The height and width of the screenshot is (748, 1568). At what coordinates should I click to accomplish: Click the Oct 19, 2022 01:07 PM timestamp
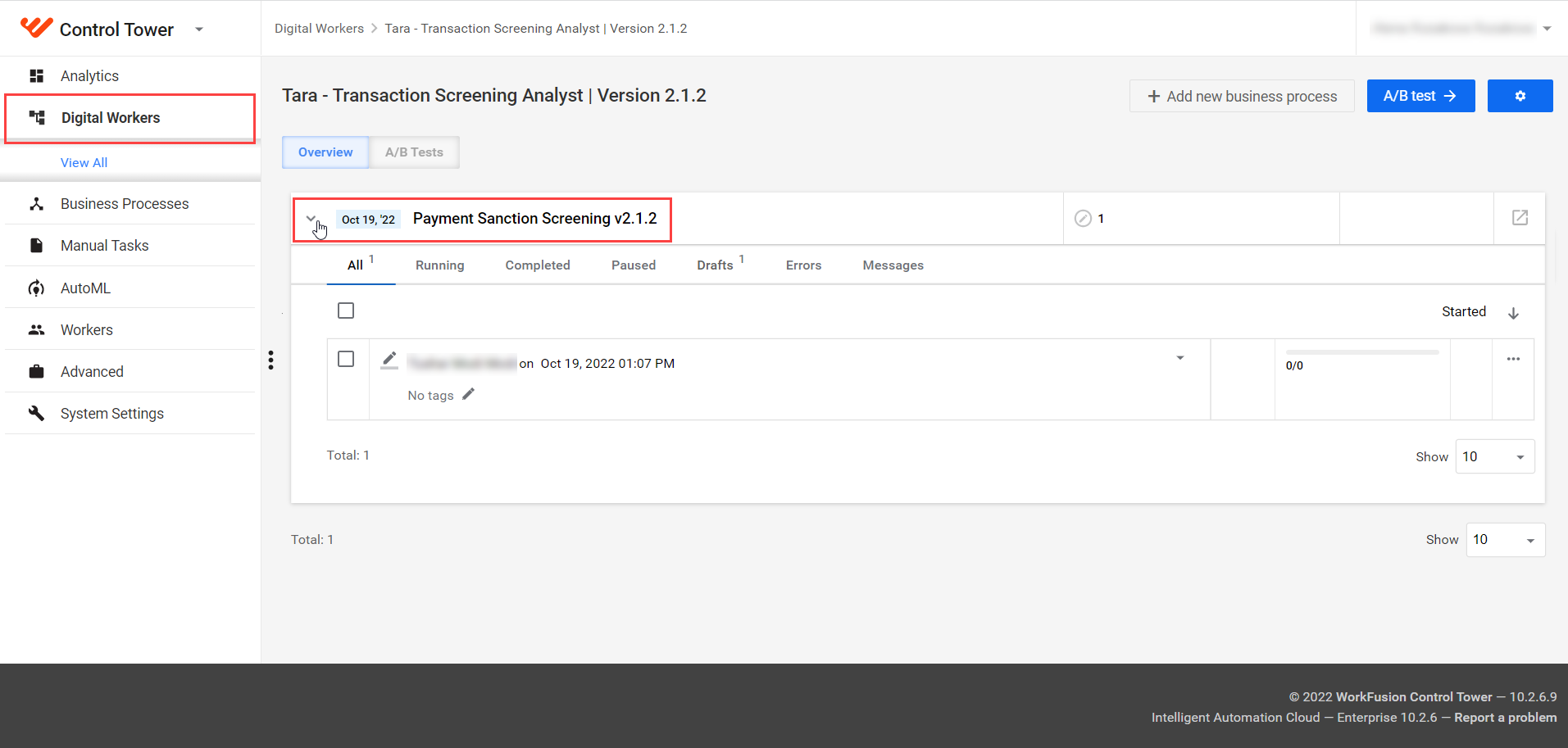pos(607,364)
